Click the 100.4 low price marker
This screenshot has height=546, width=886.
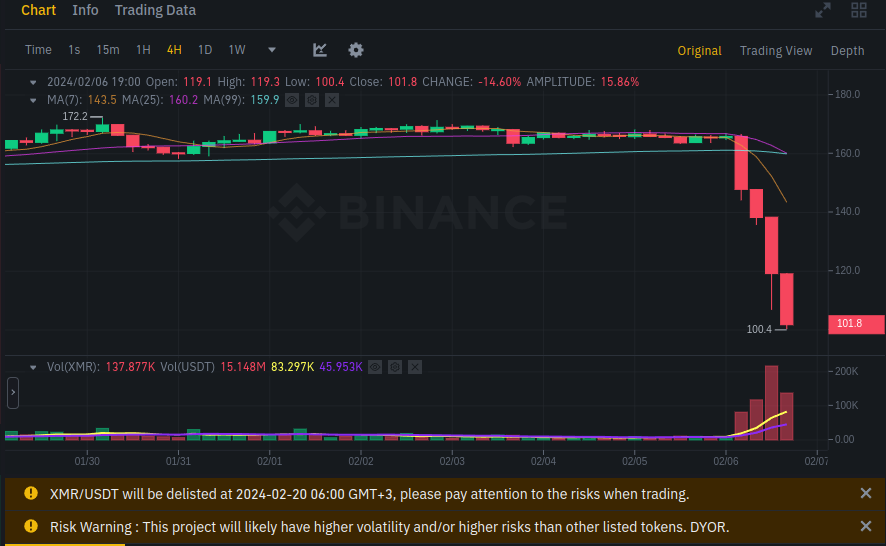tap(759, 329)
